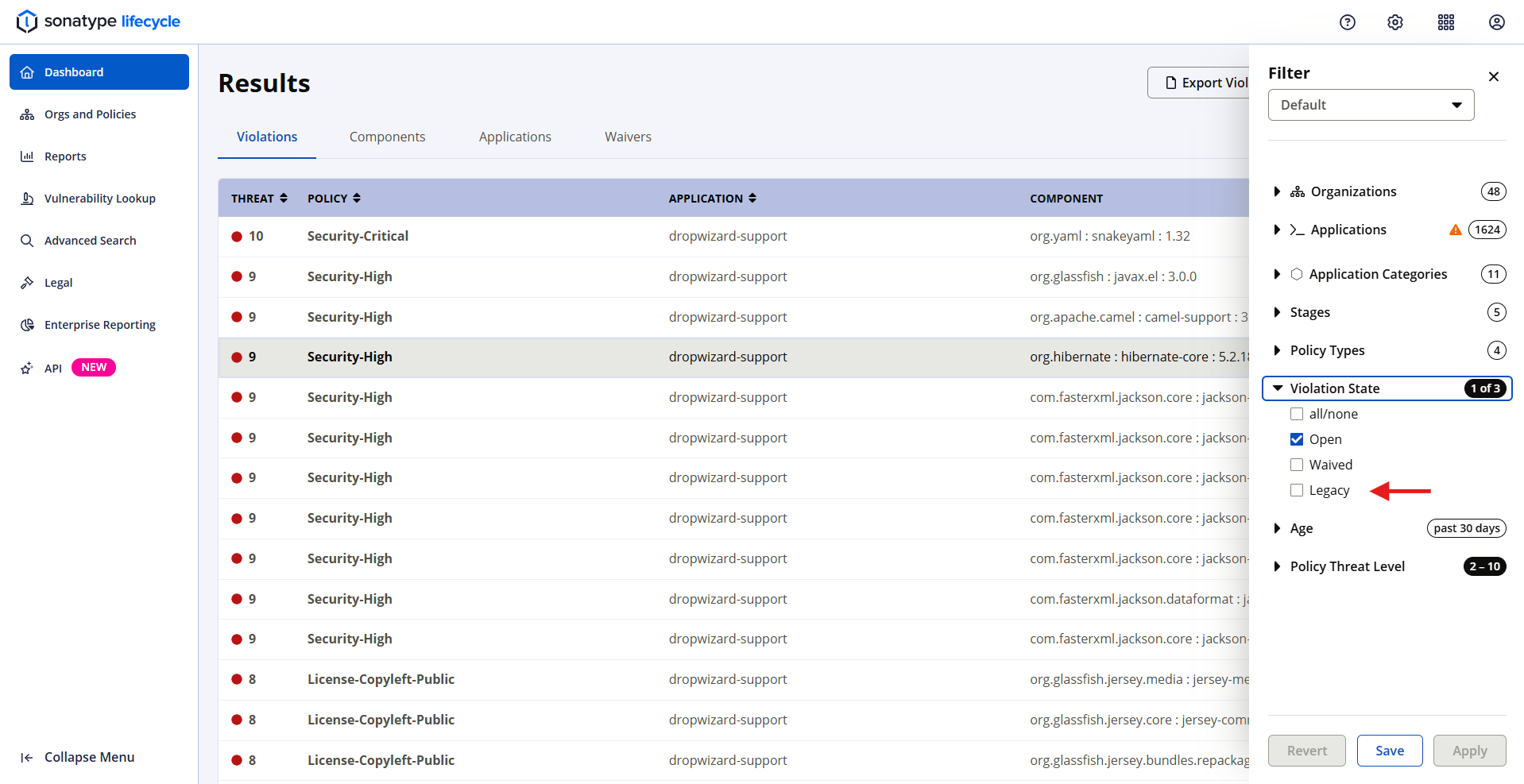Viewport: 1524px width, 784px height.
Task: Click the Vulnerability Lookup icon
Action: (x=27, y=199)
